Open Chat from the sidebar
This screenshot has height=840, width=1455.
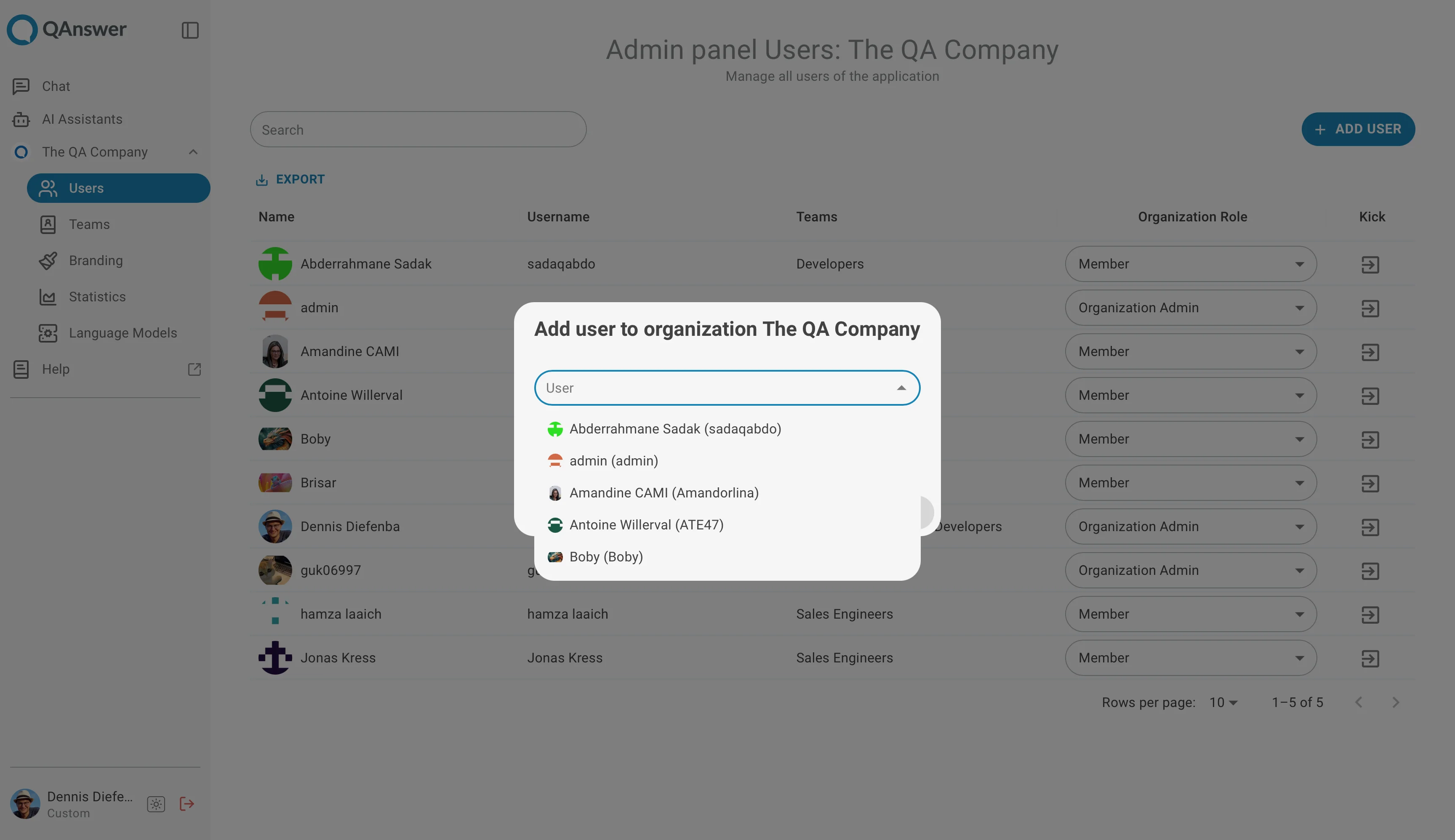(56, 86)
